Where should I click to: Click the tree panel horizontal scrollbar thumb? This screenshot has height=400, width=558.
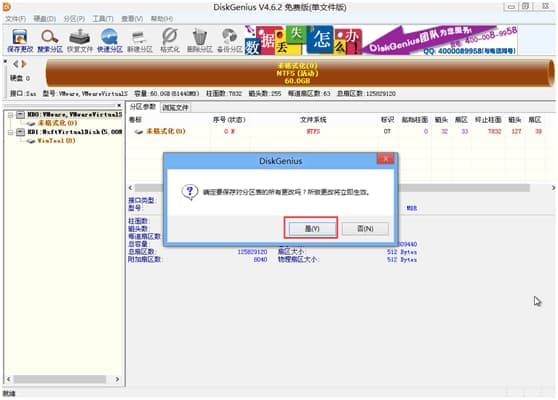(59, 379)
